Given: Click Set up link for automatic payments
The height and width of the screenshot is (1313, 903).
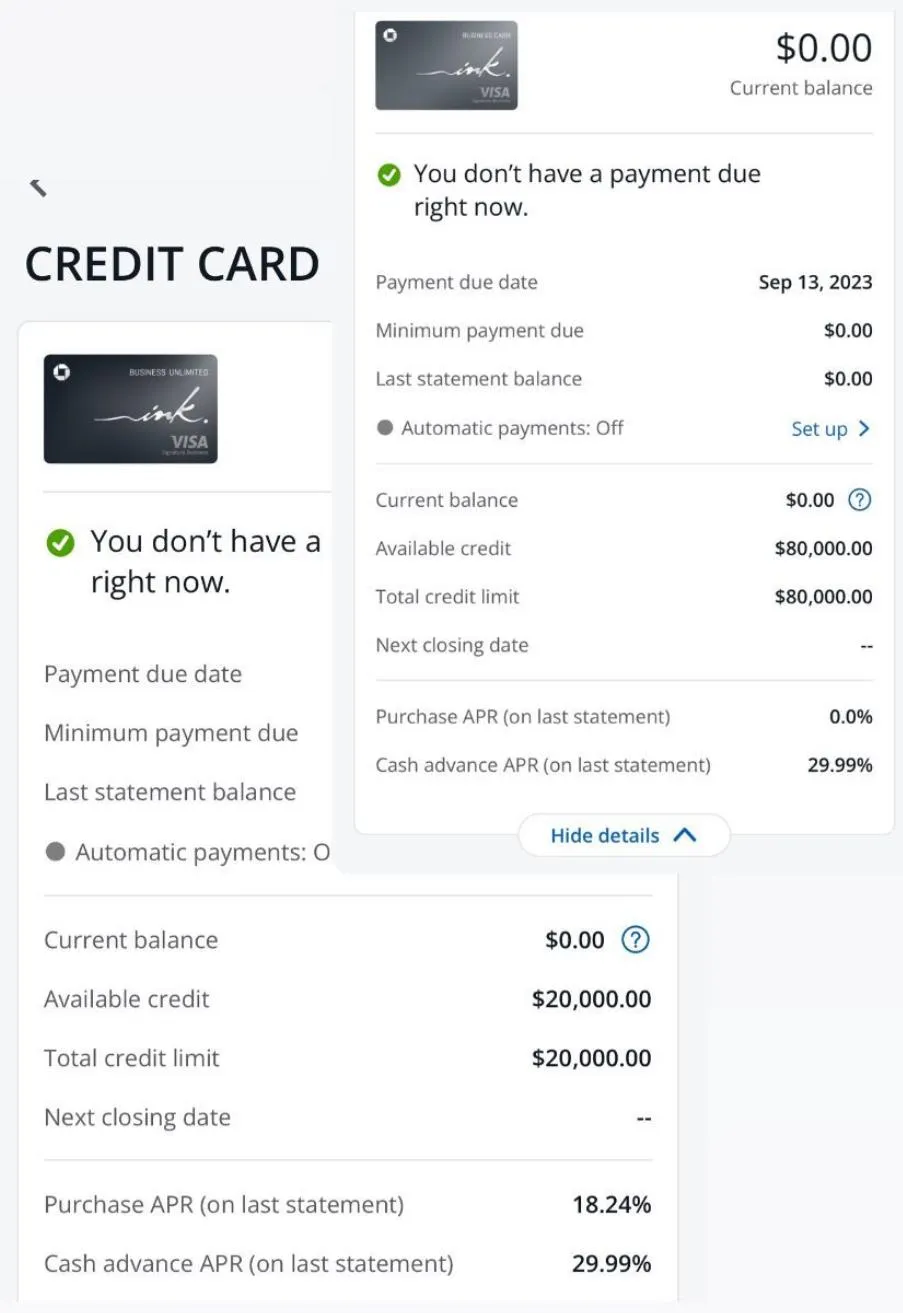Looking at the screenshot, I should tap(819, 429).
